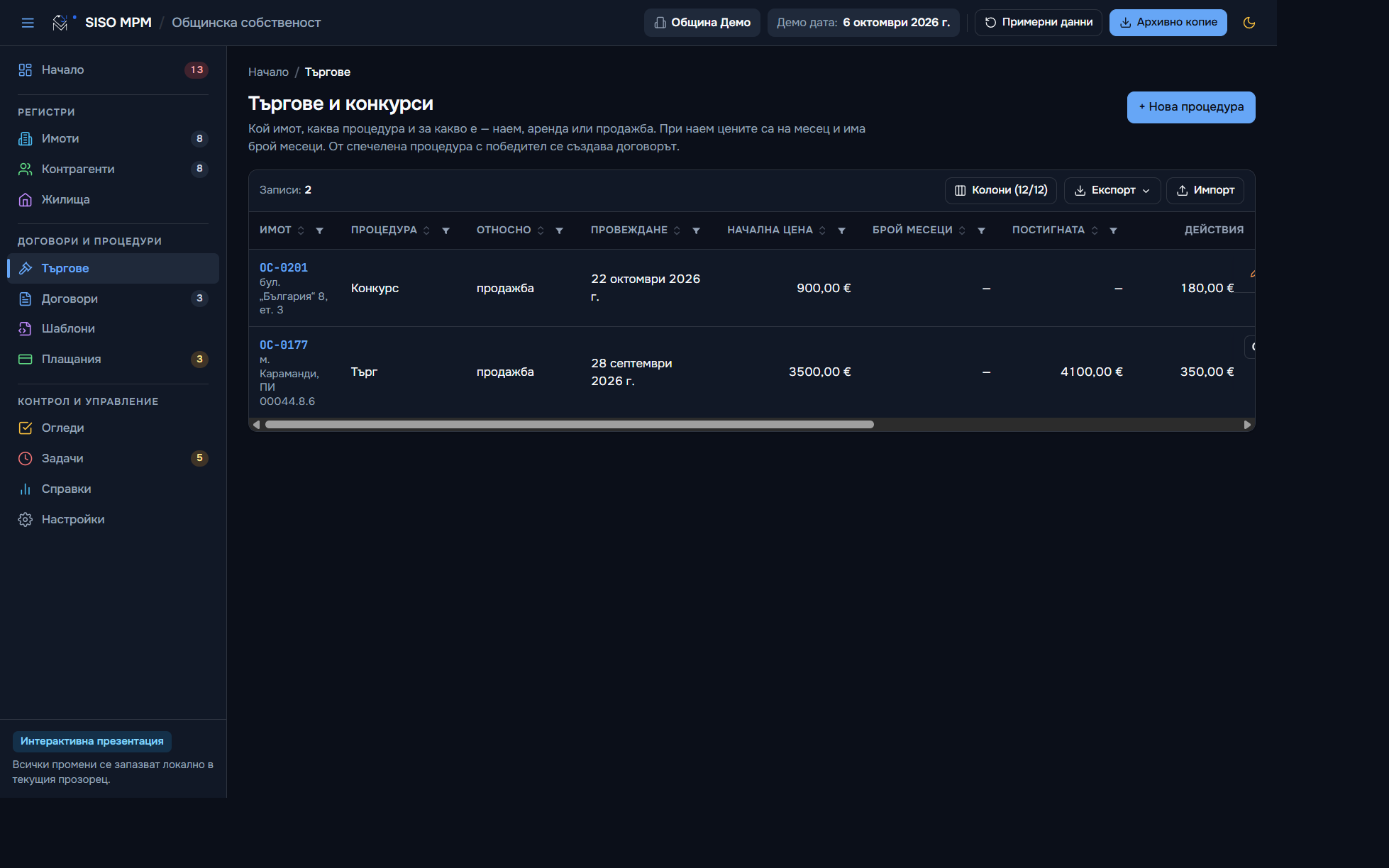1389x868 pixels.
Task: Reset data with Примерни данни button
Action: click(x=1038, y=23)
